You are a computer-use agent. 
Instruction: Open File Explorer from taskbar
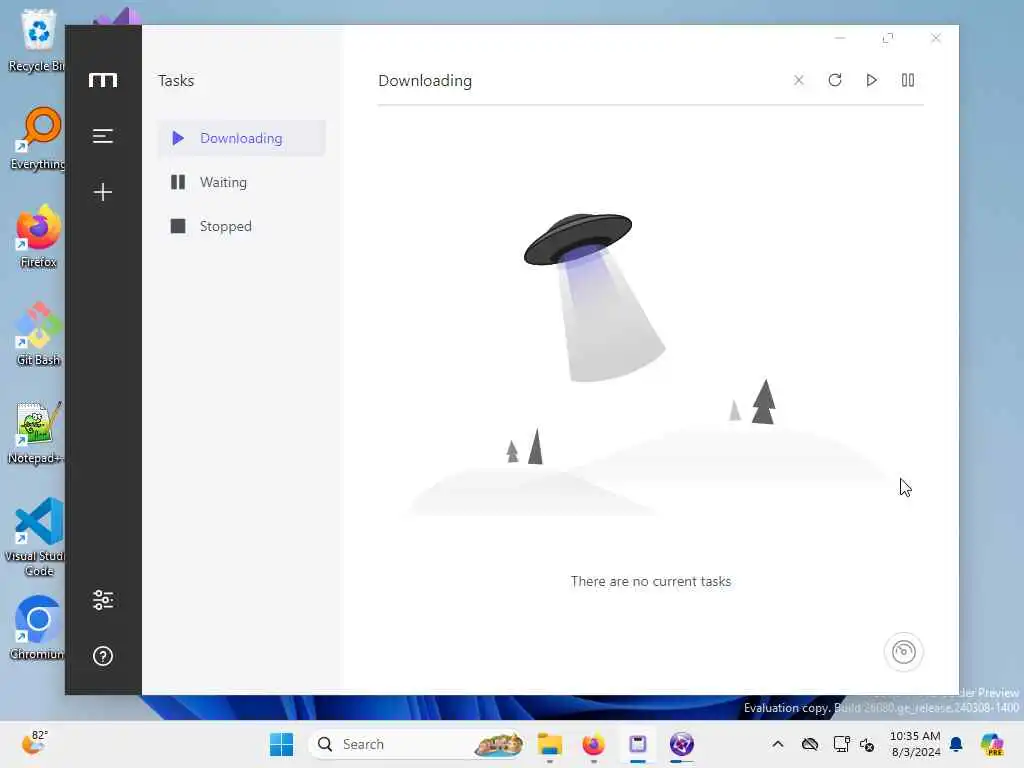[549, 744]
